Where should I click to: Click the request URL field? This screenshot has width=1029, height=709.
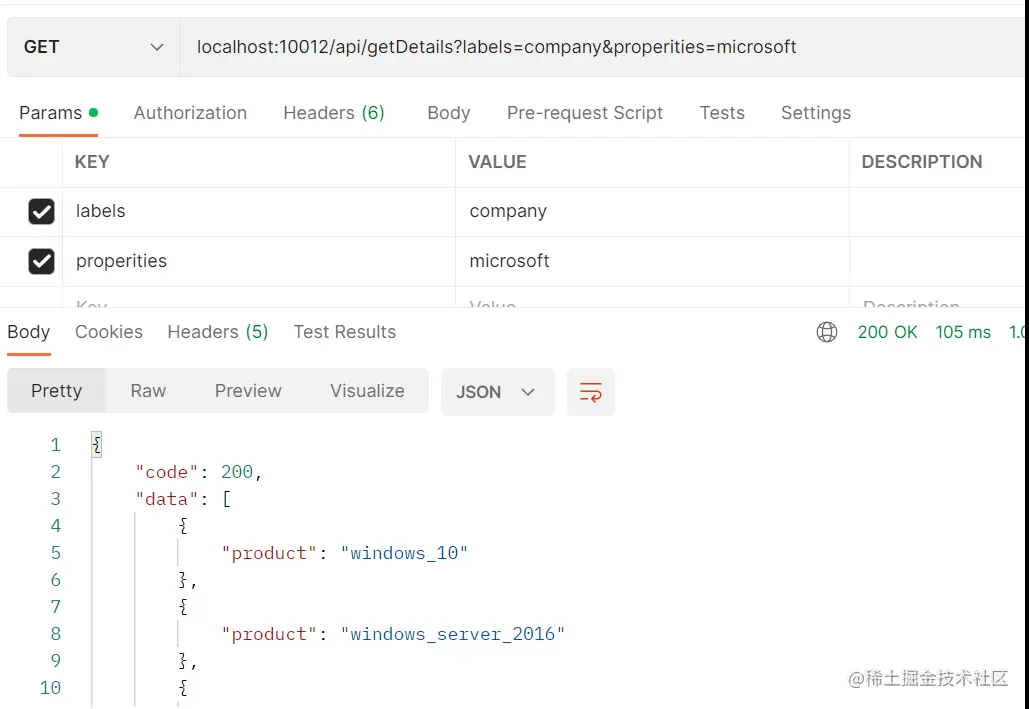click(600, 47)
